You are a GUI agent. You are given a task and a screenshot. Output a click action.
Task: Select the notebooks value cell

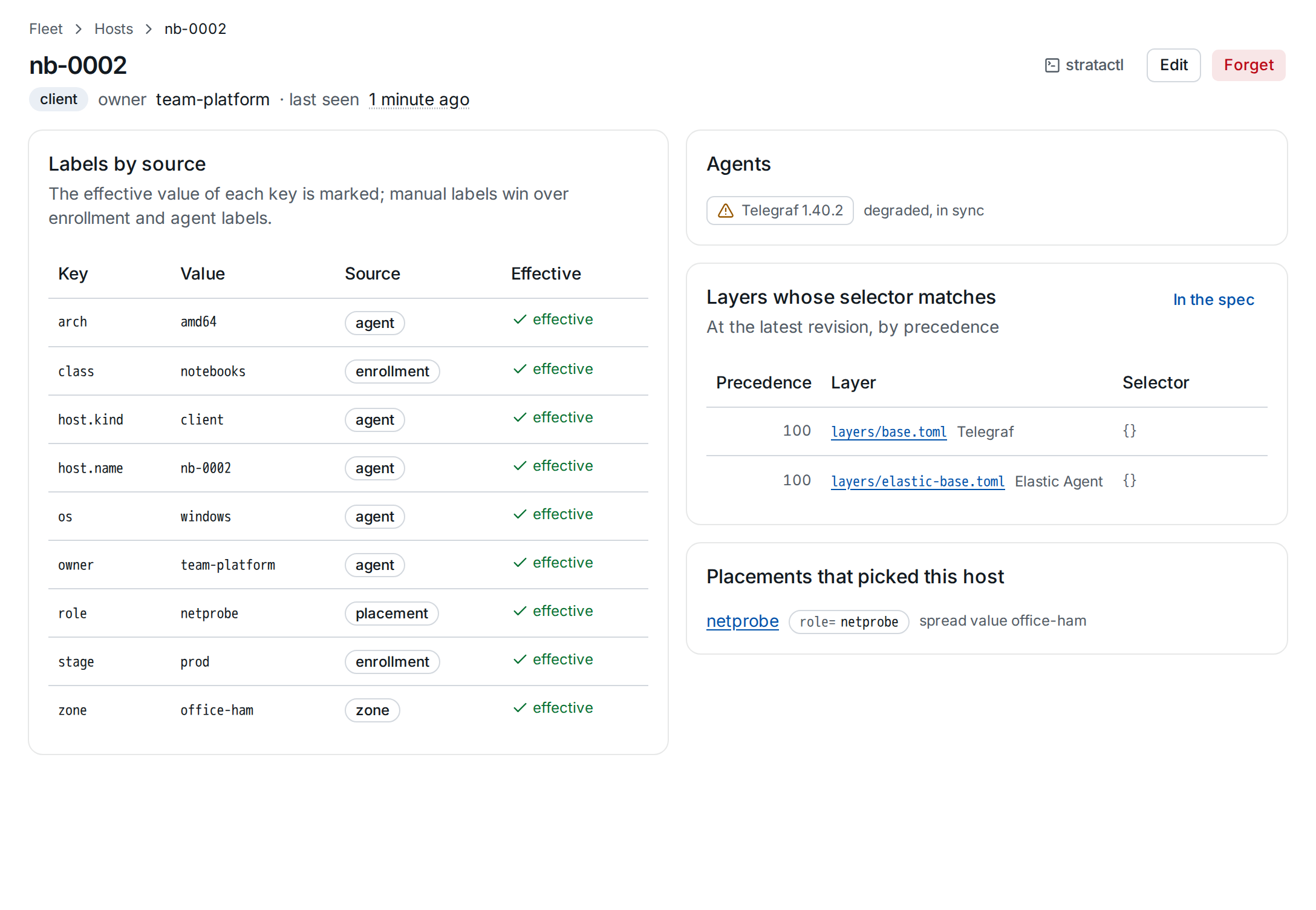213,372
